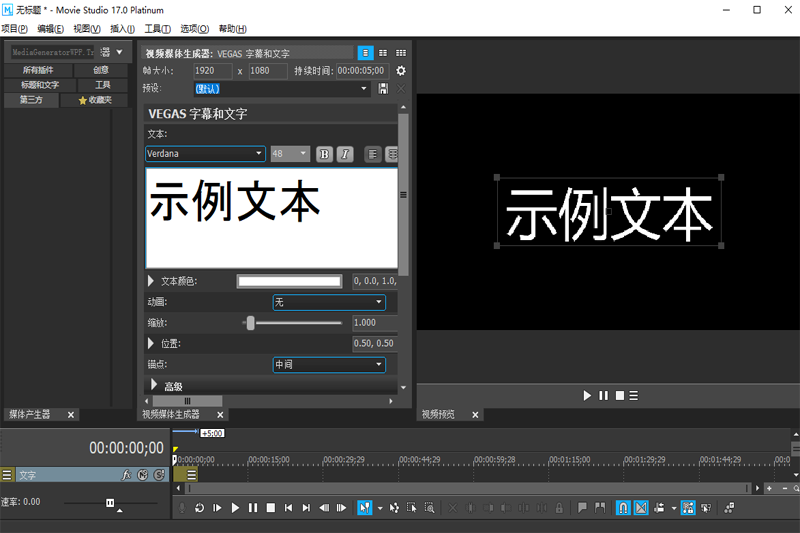This screenshot has height=533, width=800.
Task: Switch to single-column list view icon
Action: pyautogui.click(x=365, y=53)
